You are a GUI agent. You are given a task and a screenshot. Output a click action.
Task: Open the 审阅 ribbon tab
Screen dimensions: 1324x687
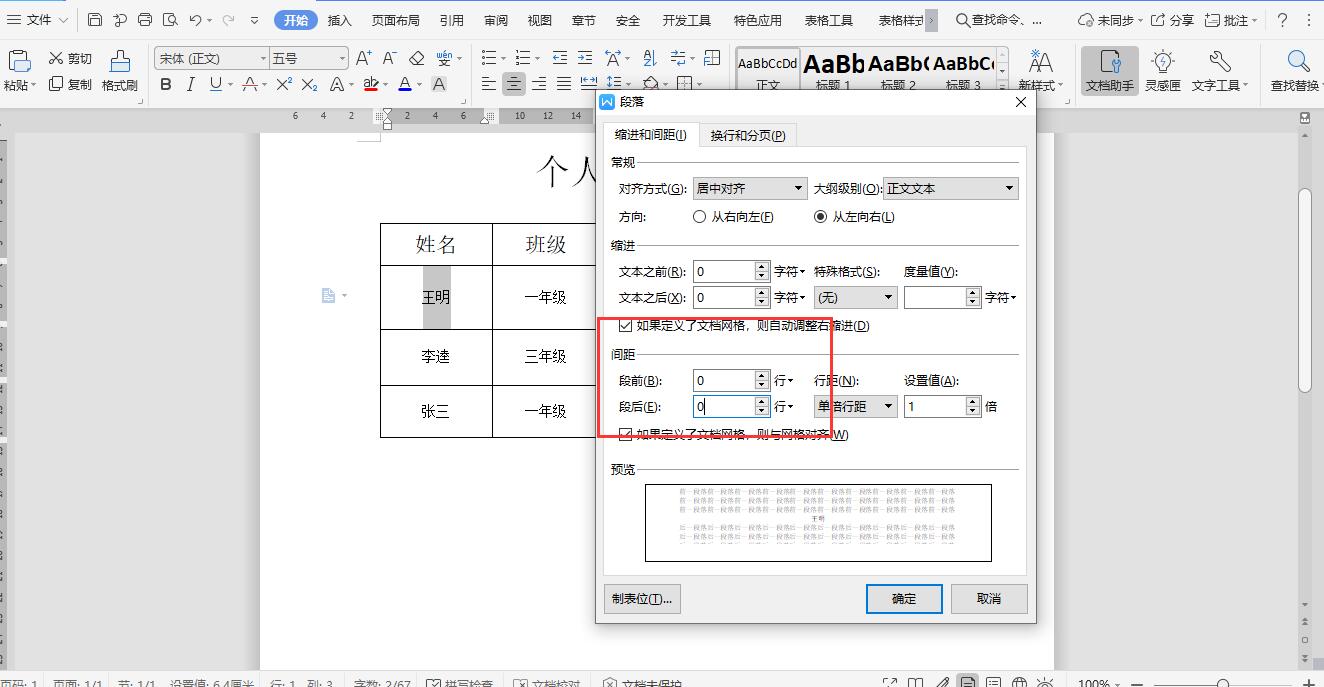[x=495, y=20]
